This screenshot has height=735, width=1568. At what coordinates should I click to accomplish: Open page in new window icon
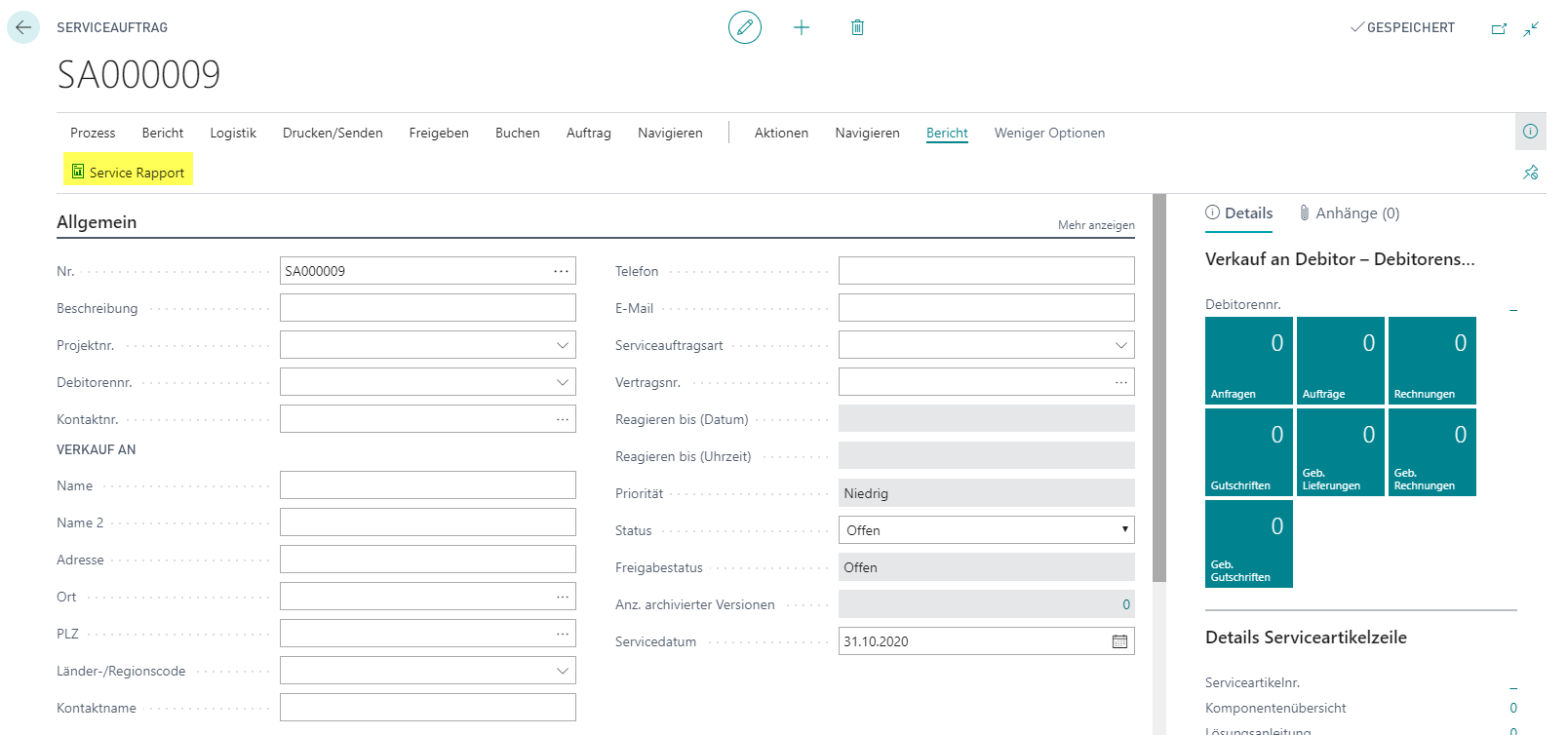[1499, 28]
